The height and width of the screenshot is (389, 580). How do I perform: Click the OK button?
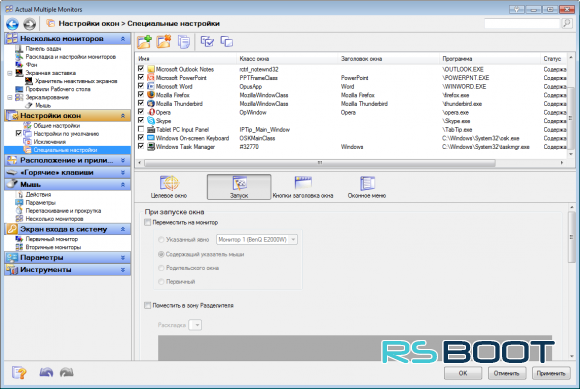463,373
